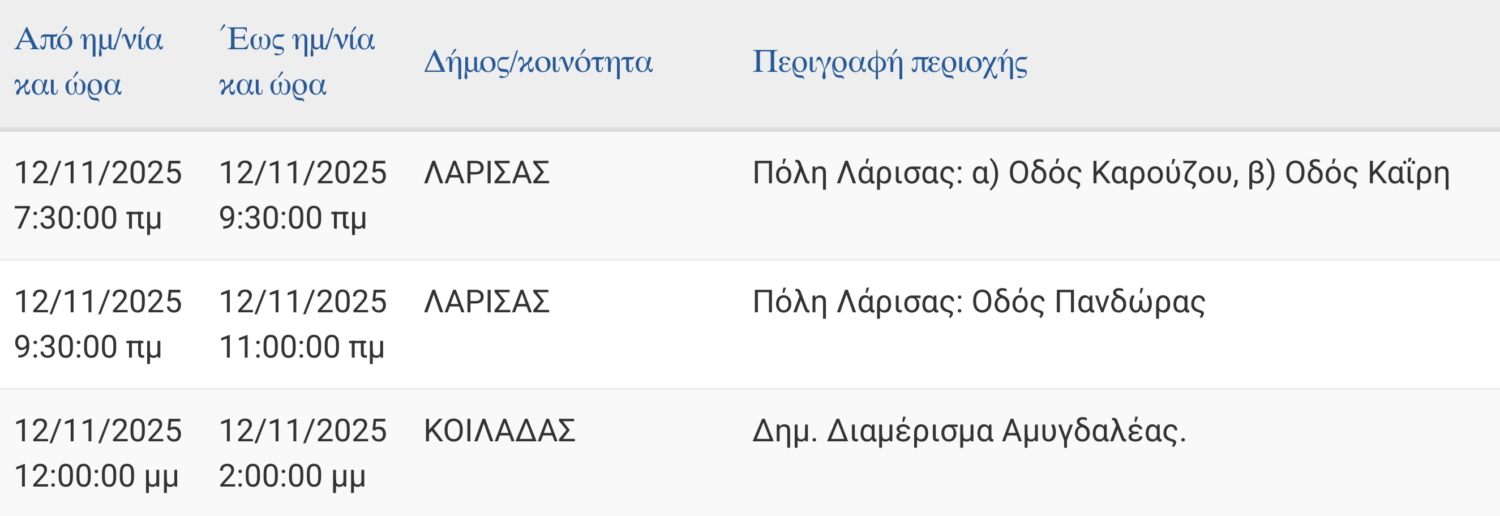The width and height of the screenshot is (1500, 516).
Task: Click the 'Από ημ/νία και ώρα' column header
Action: (x=88, y=63)
